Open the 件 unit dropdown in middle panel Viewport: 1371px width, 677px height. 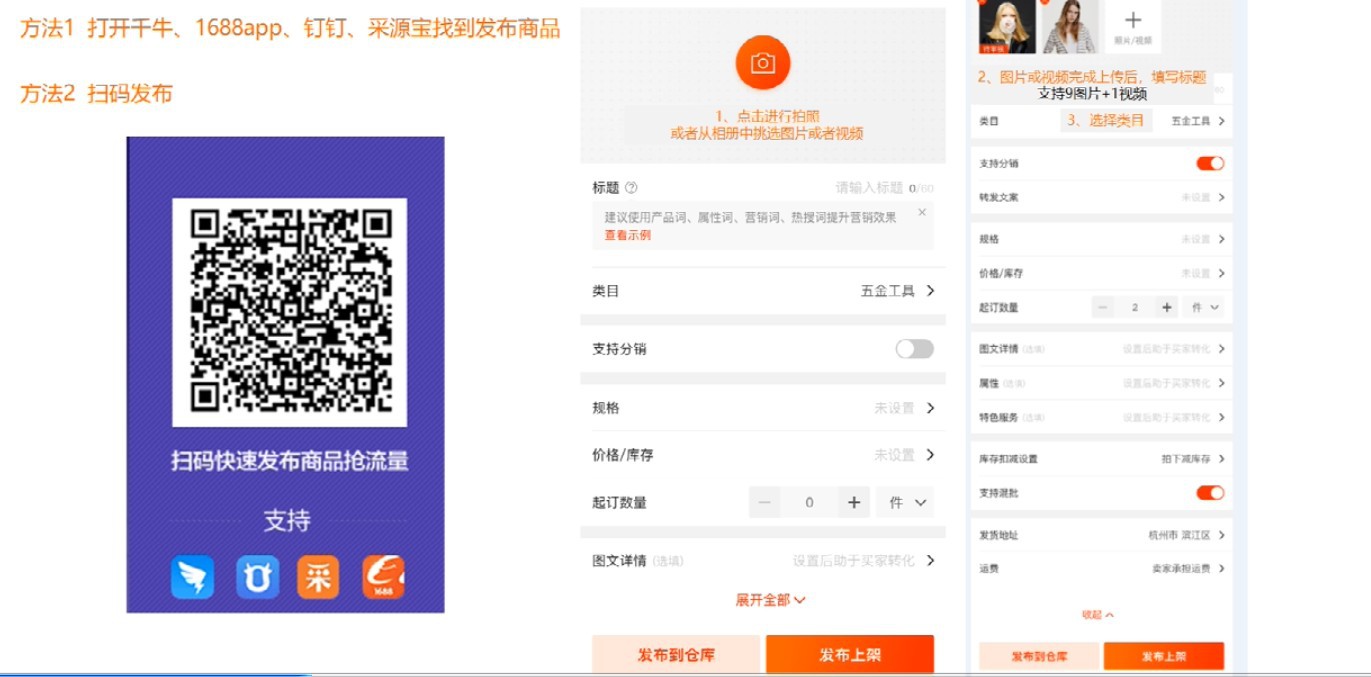click(x=905, y=503)
